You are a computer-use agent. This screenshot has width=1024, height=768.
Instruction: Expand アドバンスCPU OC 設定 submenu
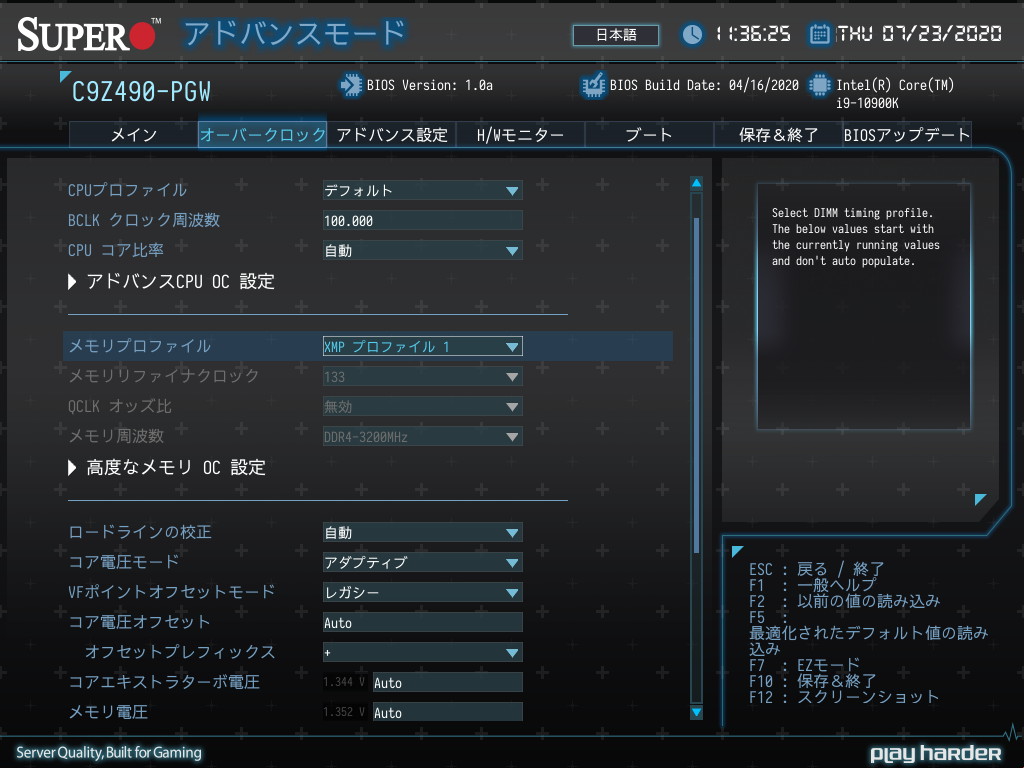tap(172, 281)
